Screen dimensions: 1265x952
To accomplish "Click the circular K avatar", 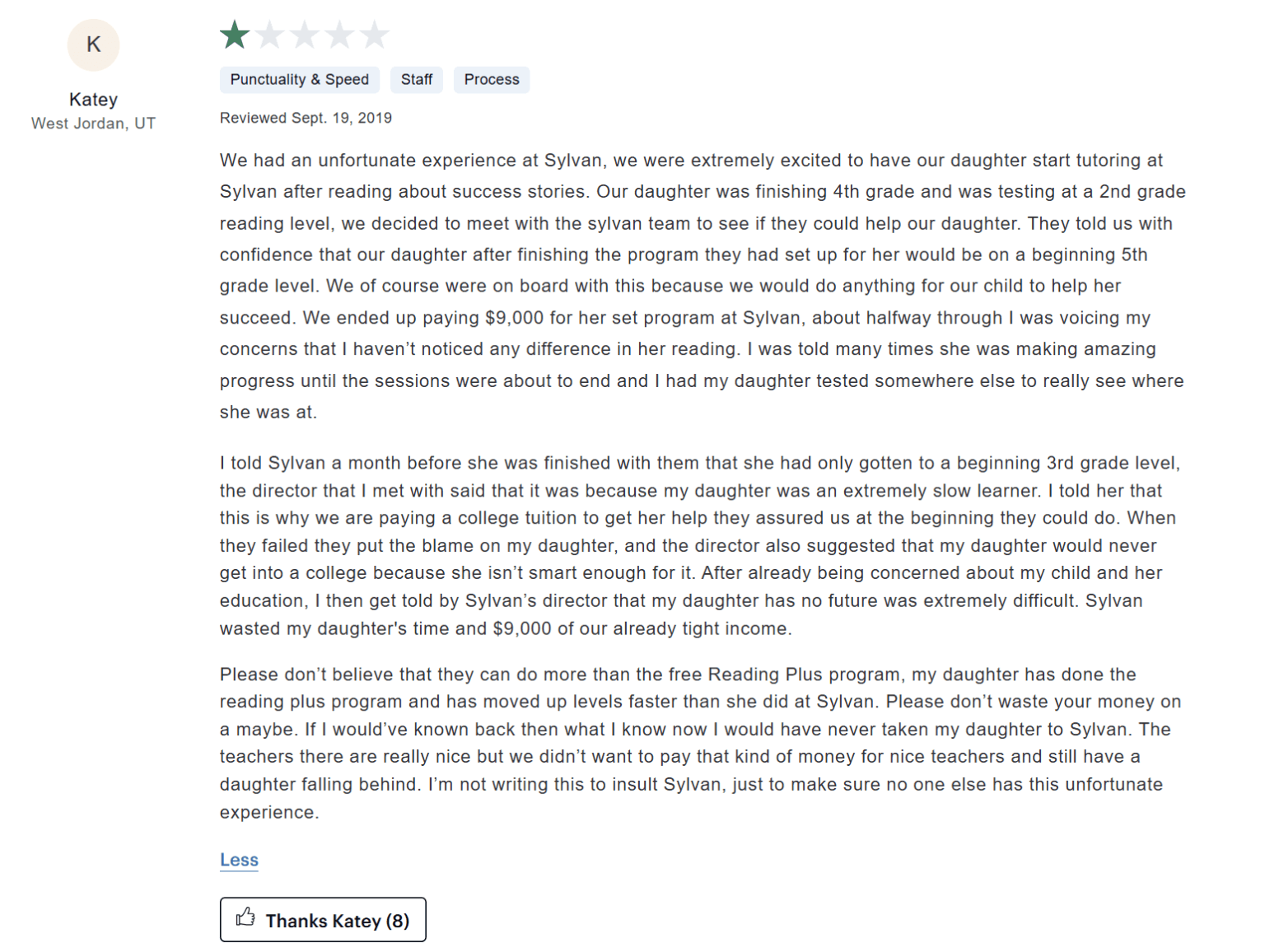I will click(93, 44).
